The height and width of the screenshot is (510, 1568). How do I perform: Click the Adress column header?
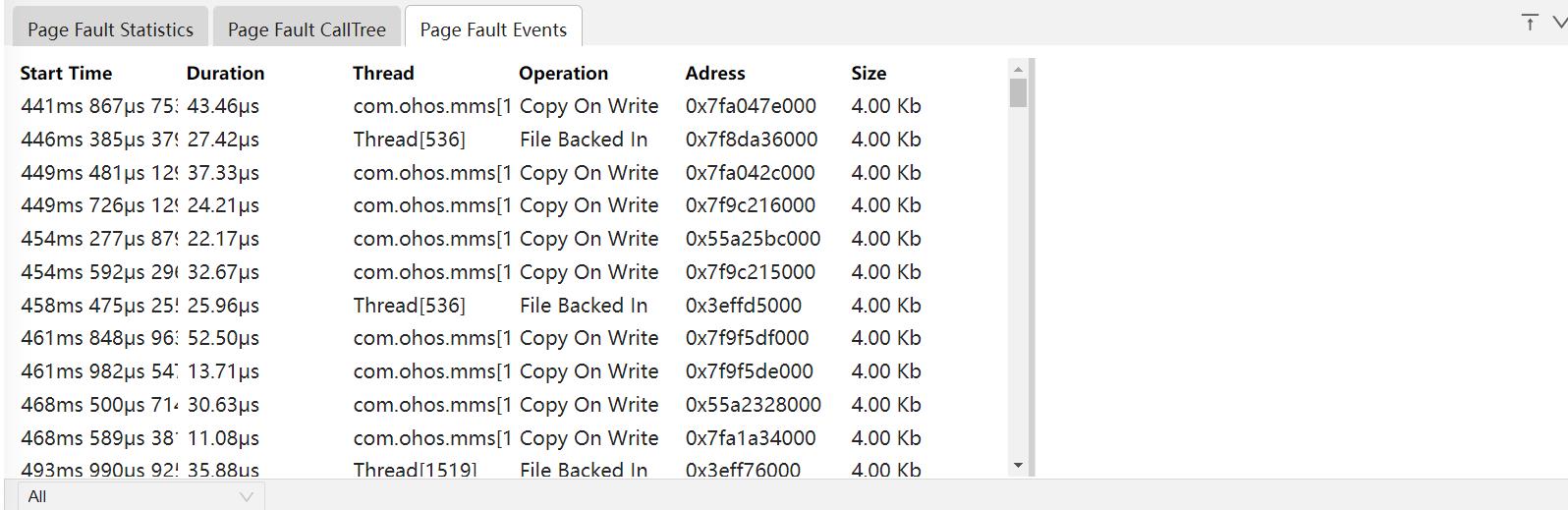point(715,73)
